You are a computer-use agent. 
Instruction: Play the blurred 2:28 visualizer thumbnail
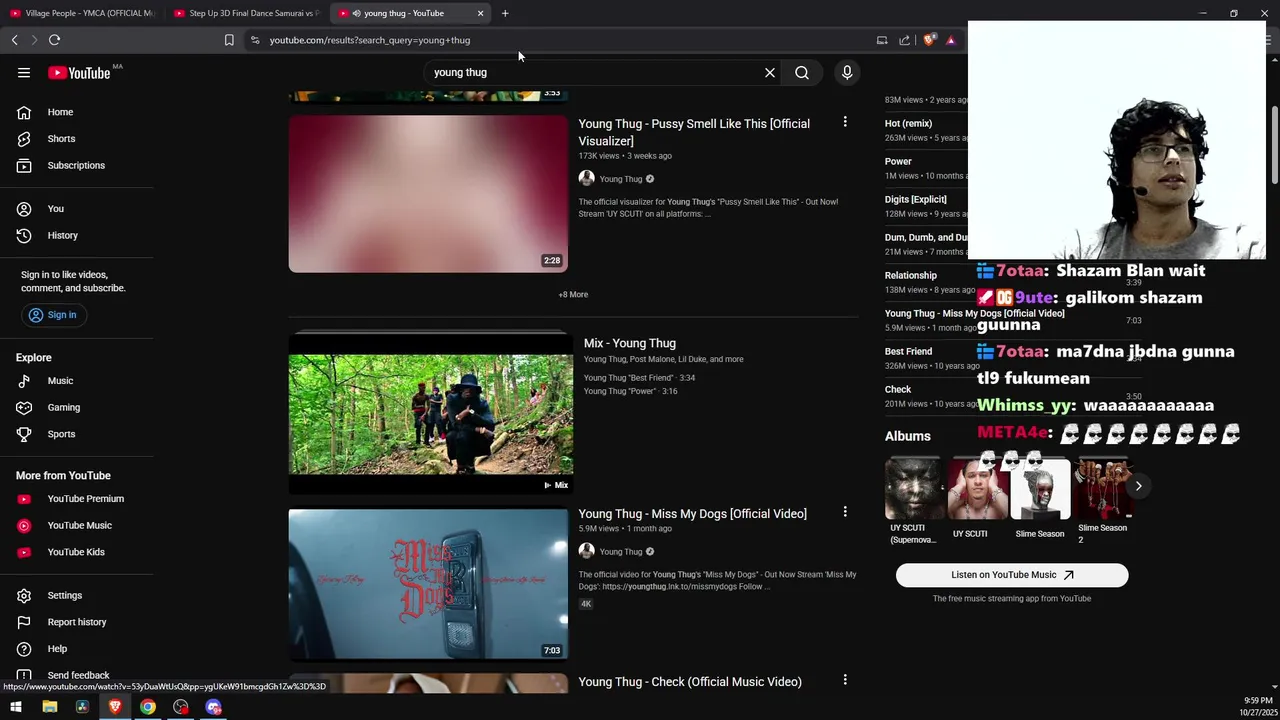(428, 194)
